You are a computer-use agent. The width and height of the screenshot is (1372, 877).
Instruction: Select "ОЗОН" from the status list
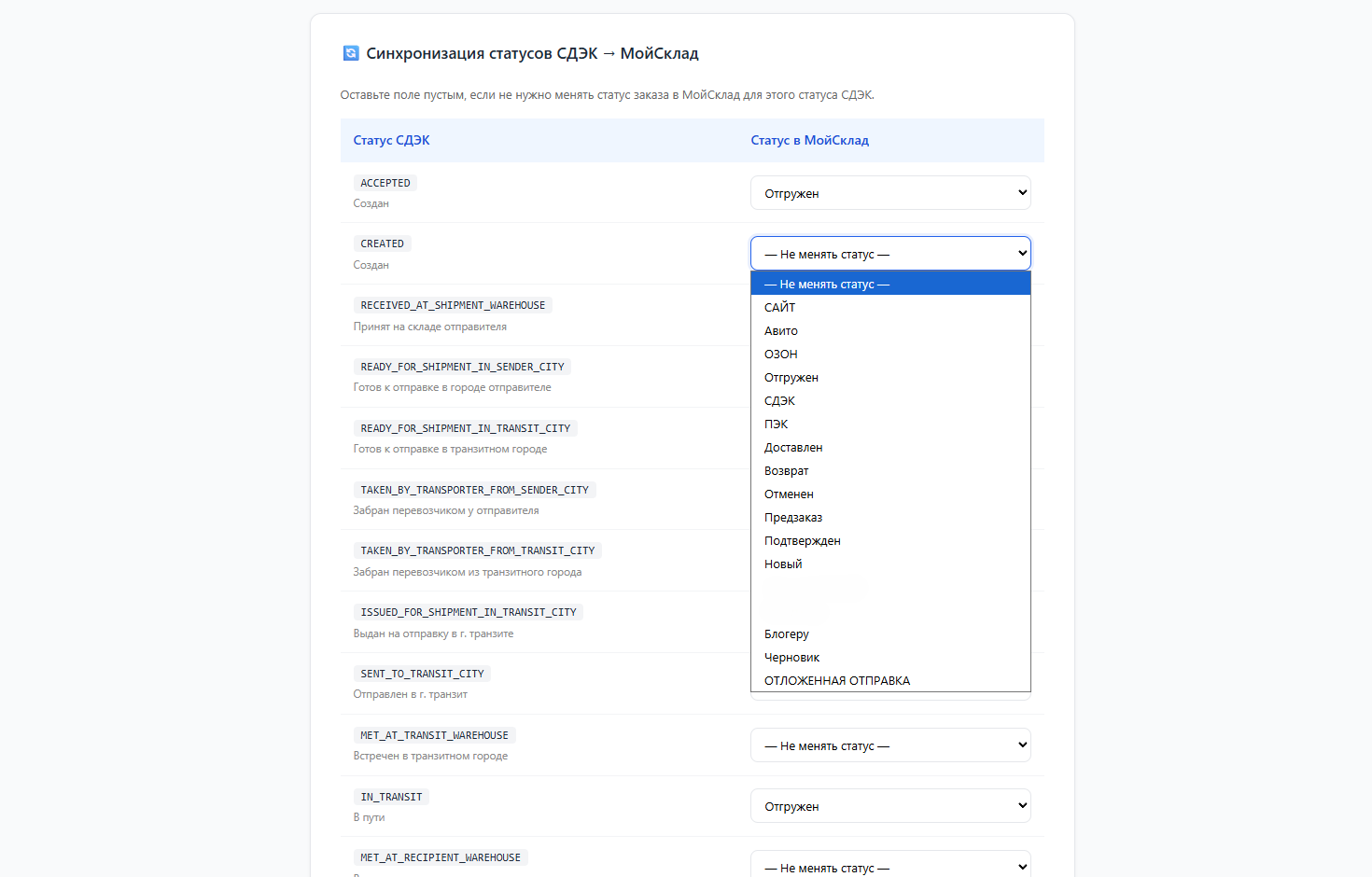[890, 354]
